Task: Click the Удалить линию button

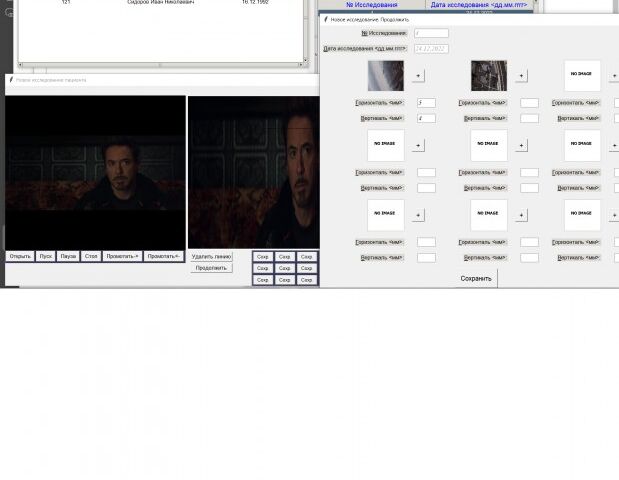Action: [211, 257]
